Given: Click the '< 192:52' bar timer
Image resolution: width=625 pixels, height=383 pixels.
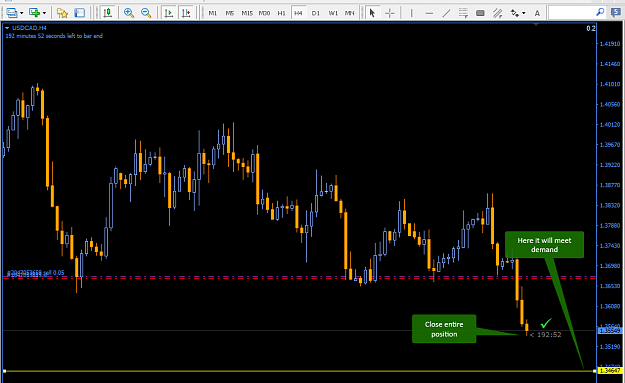Looking at the screenshot, I should [545, 335].
